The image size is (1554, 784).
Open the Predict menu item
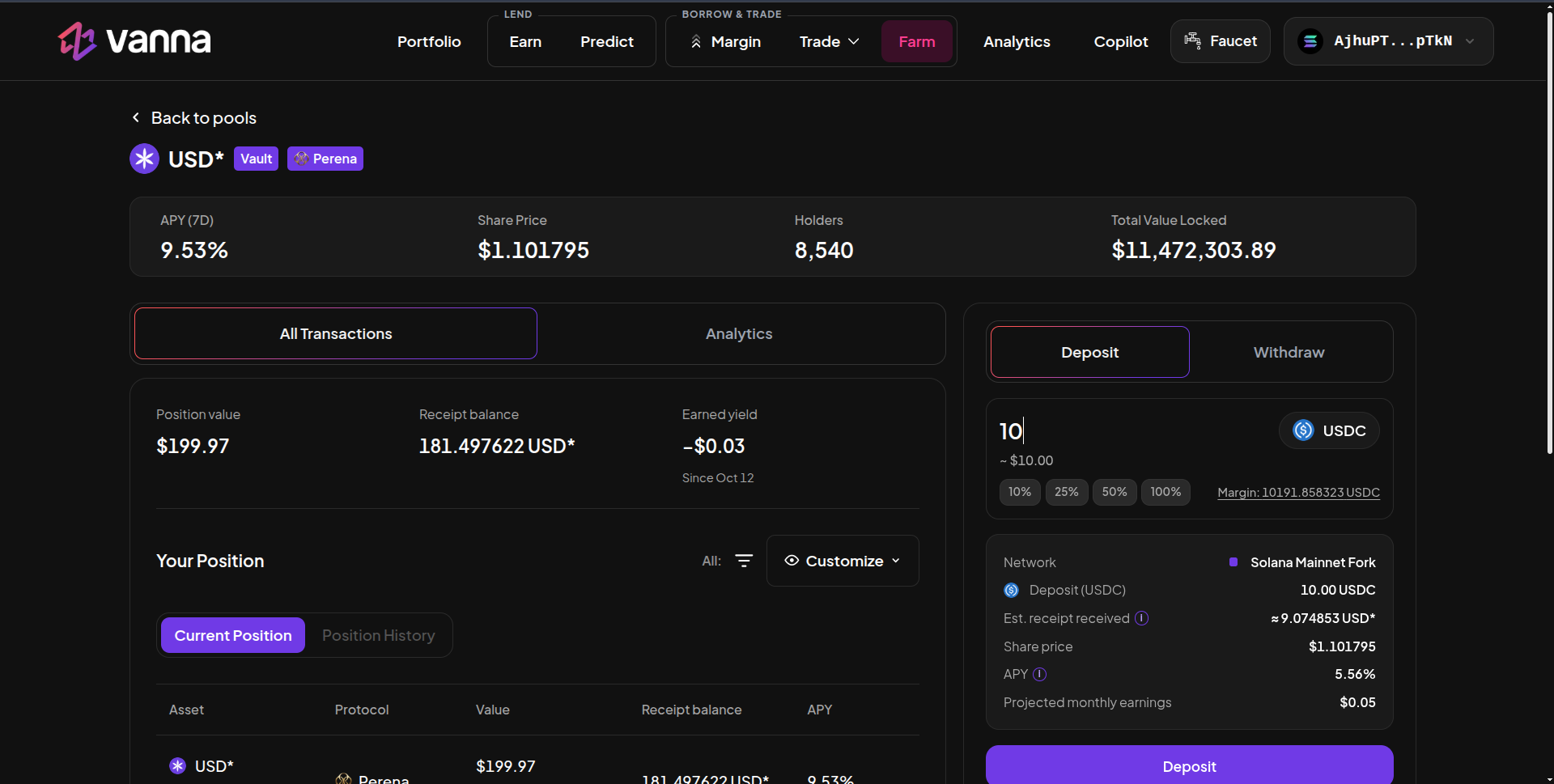pos(607,41)
